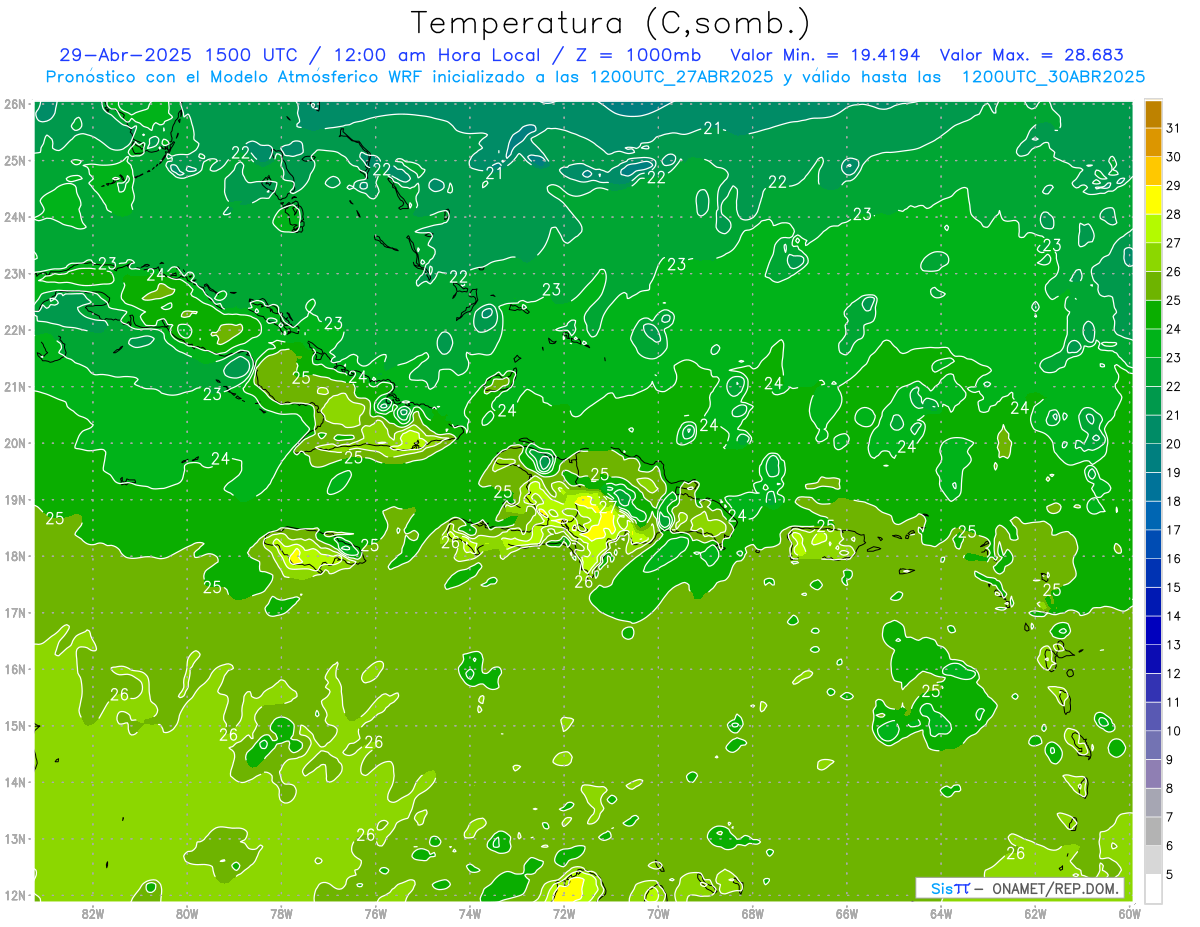Click the 'Temperatura (C,somb.)' title
Screen dimensions: 1200x927
point(611,23)
